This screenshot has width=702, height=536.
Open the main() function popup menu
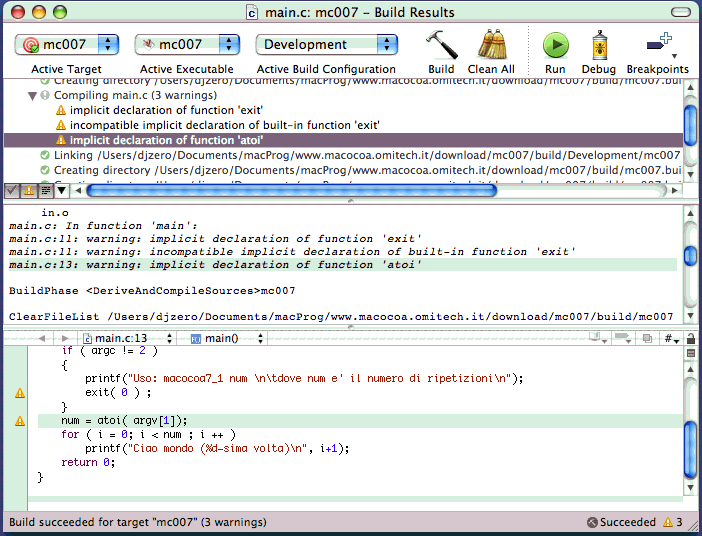click(227, 339)
